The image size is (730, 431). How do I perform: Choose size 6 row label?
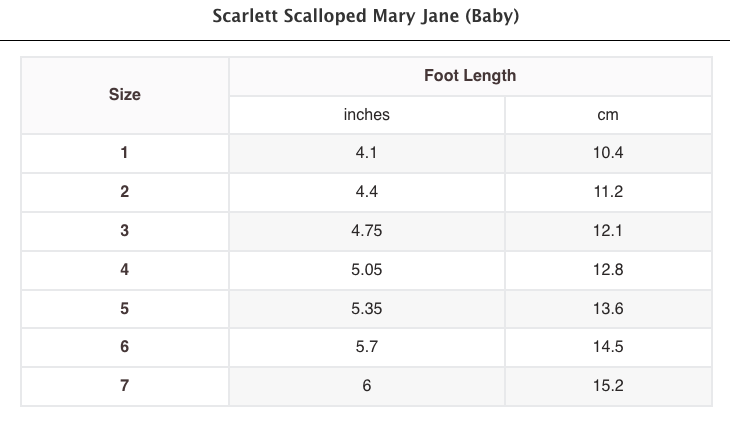124,347
